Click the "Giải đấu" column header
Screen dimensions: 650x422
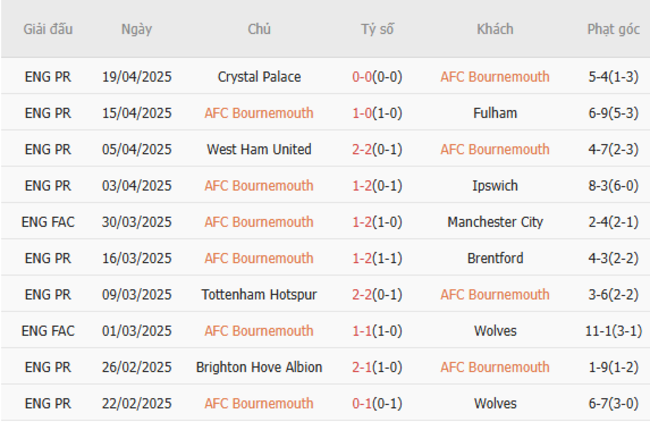[49, 29]
